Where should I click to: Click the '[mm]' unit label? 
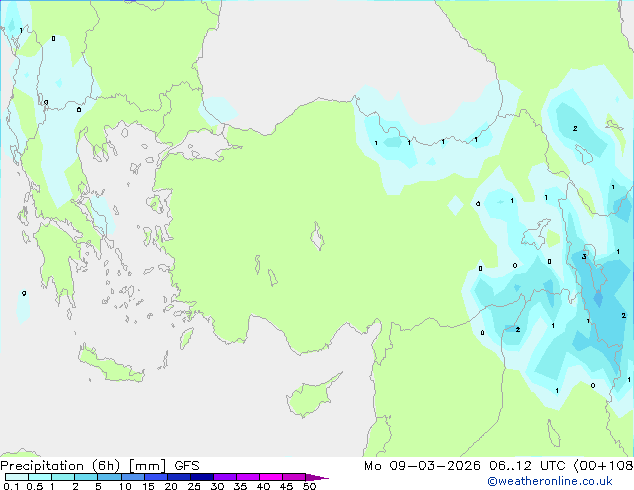[147, 466]
